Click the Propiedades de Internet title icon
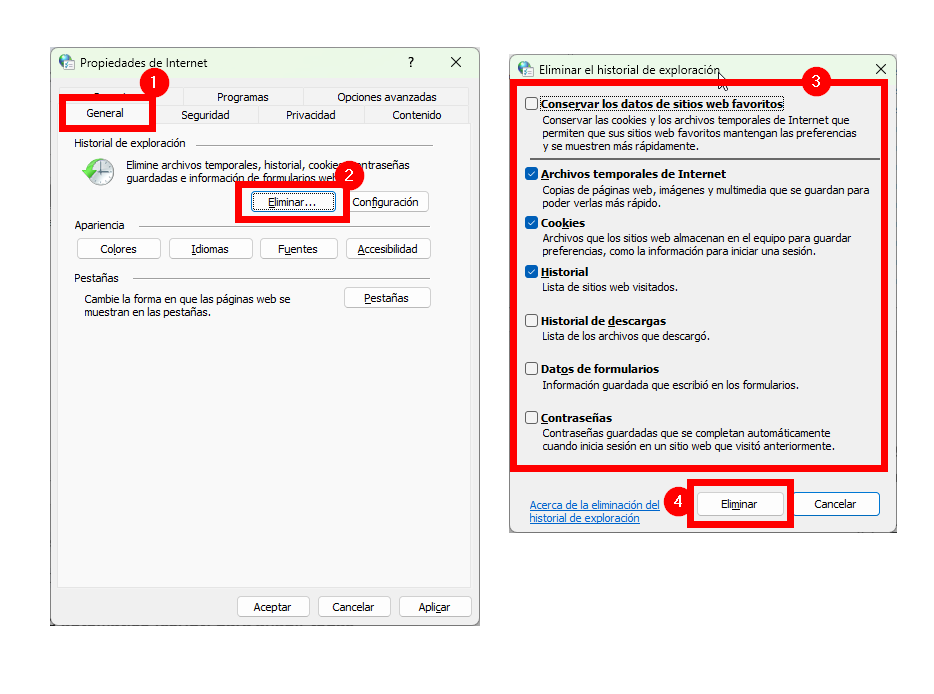This screenshot has width=934, height=694. pyautogui.click(x=66, y=62)
